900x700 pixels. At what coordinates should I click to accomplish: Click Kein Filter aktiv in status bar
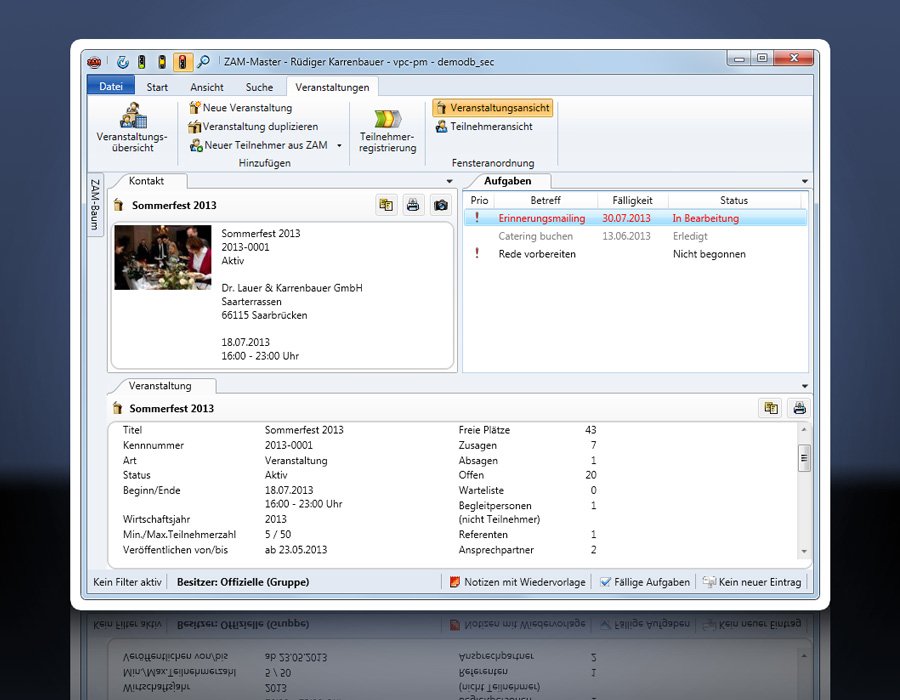click(127, 582)
